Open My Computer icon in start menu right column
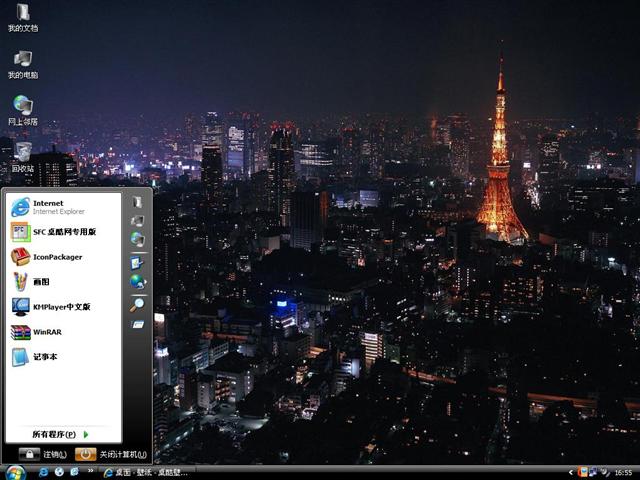Viewport: 640px width, 480px height. point(137,221)
